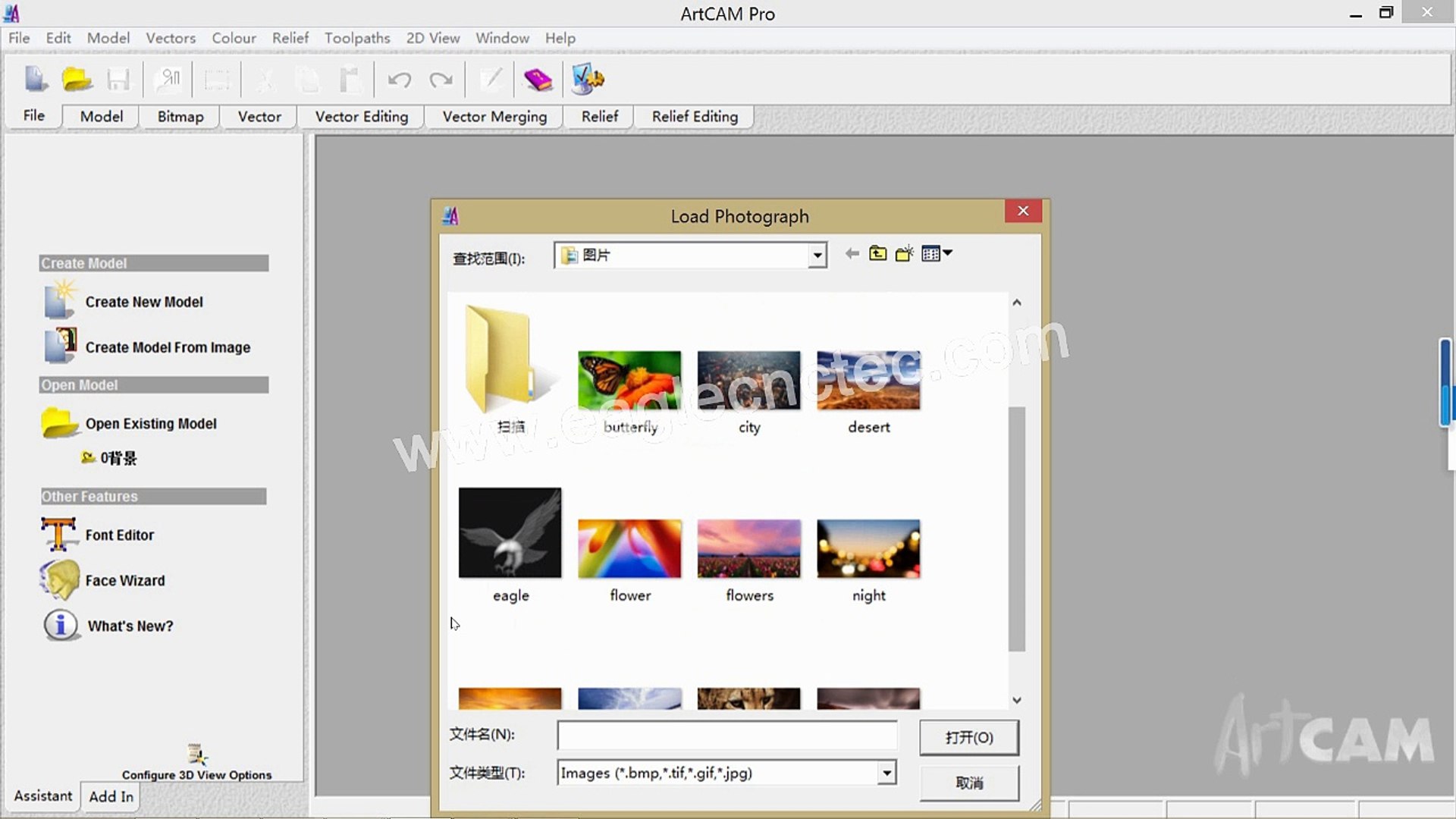Click the file name input field
The width and height of the screenshot is (1456, 819).
[x=726, y=735]
